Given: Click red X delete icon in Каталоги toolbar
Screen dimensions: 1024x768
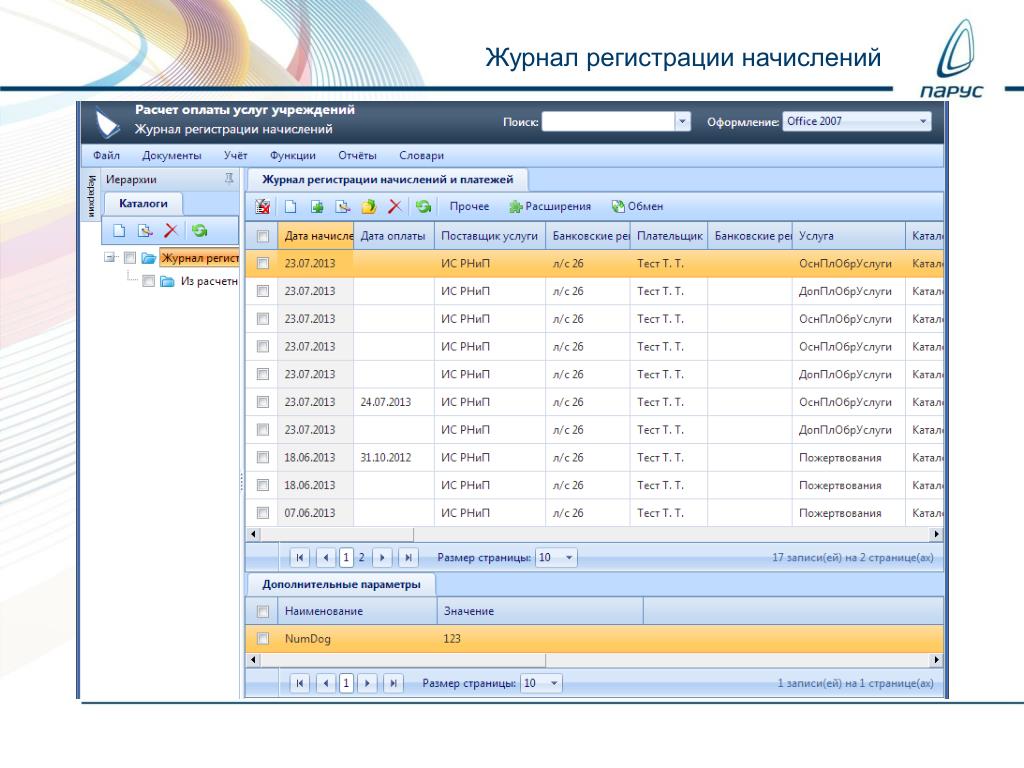Looking at the screenshot, I should [171, 230].
